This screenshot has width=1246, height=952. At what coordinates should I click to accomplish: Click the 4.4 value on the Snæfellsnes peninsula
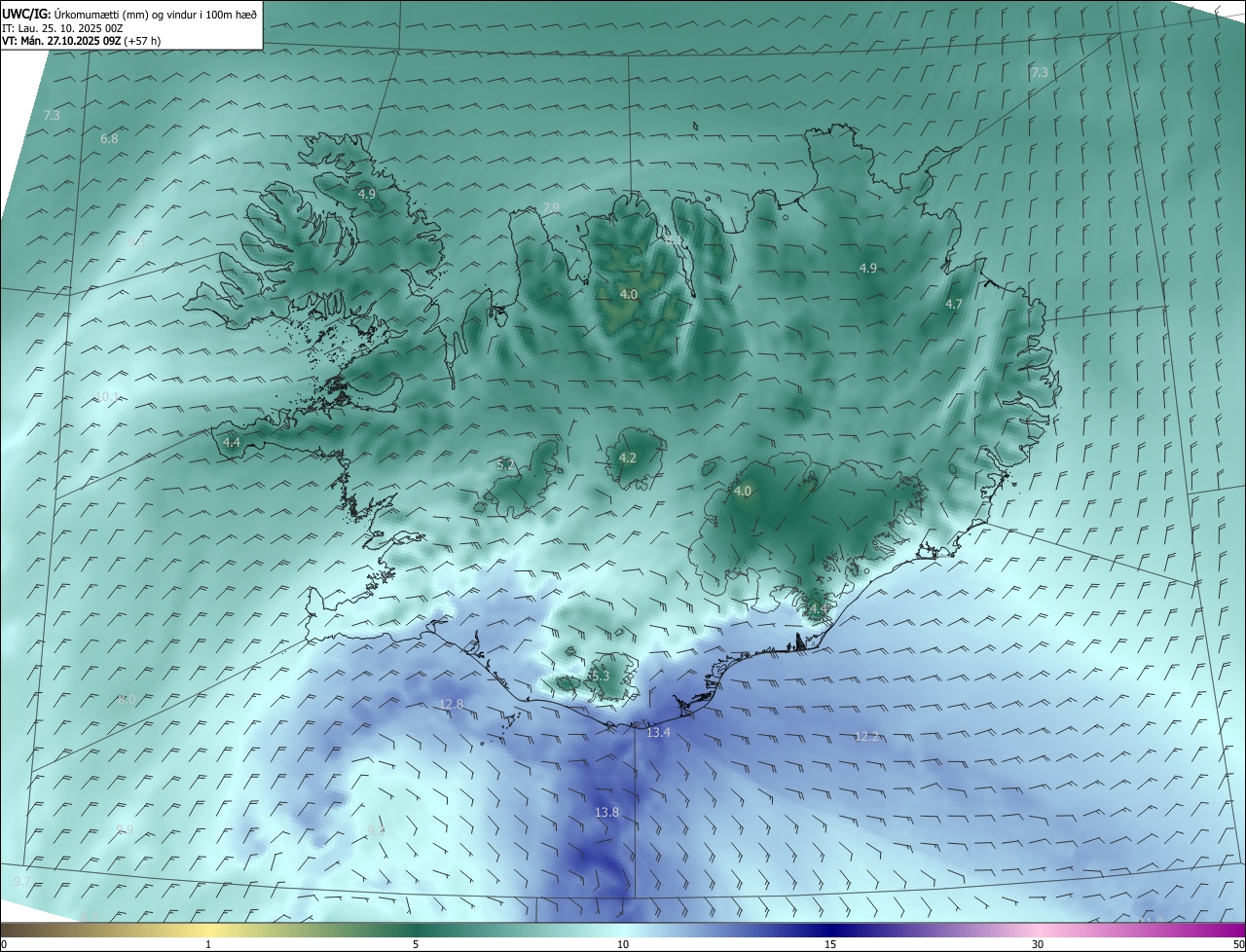click(232, 442)
